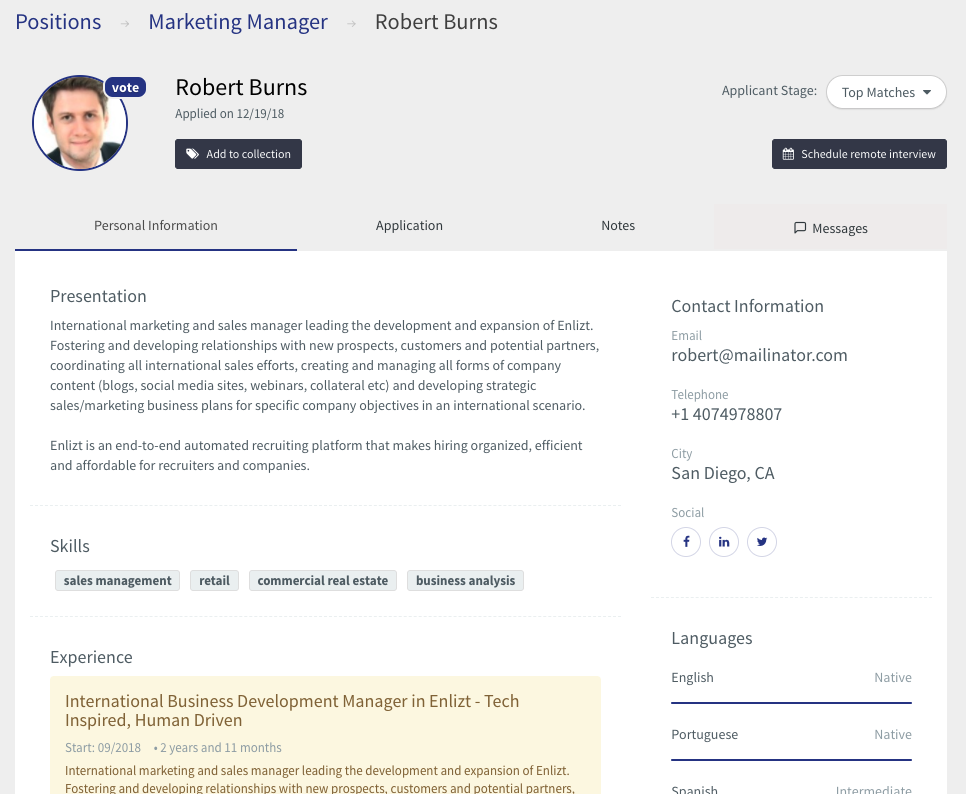Viewport: 966px width, 794px height.
Task: Click Start: 09/2018 date text
Action: (103, 748)
